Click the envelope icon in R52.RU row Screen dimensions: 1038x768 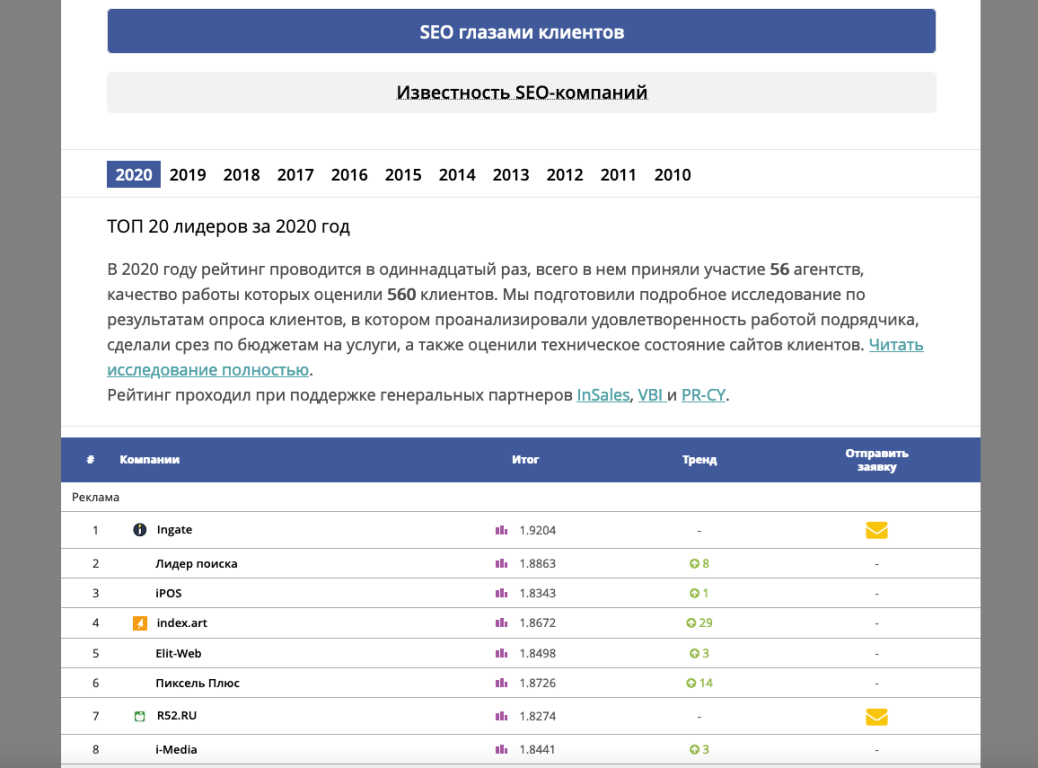click(x=876, y=716)
